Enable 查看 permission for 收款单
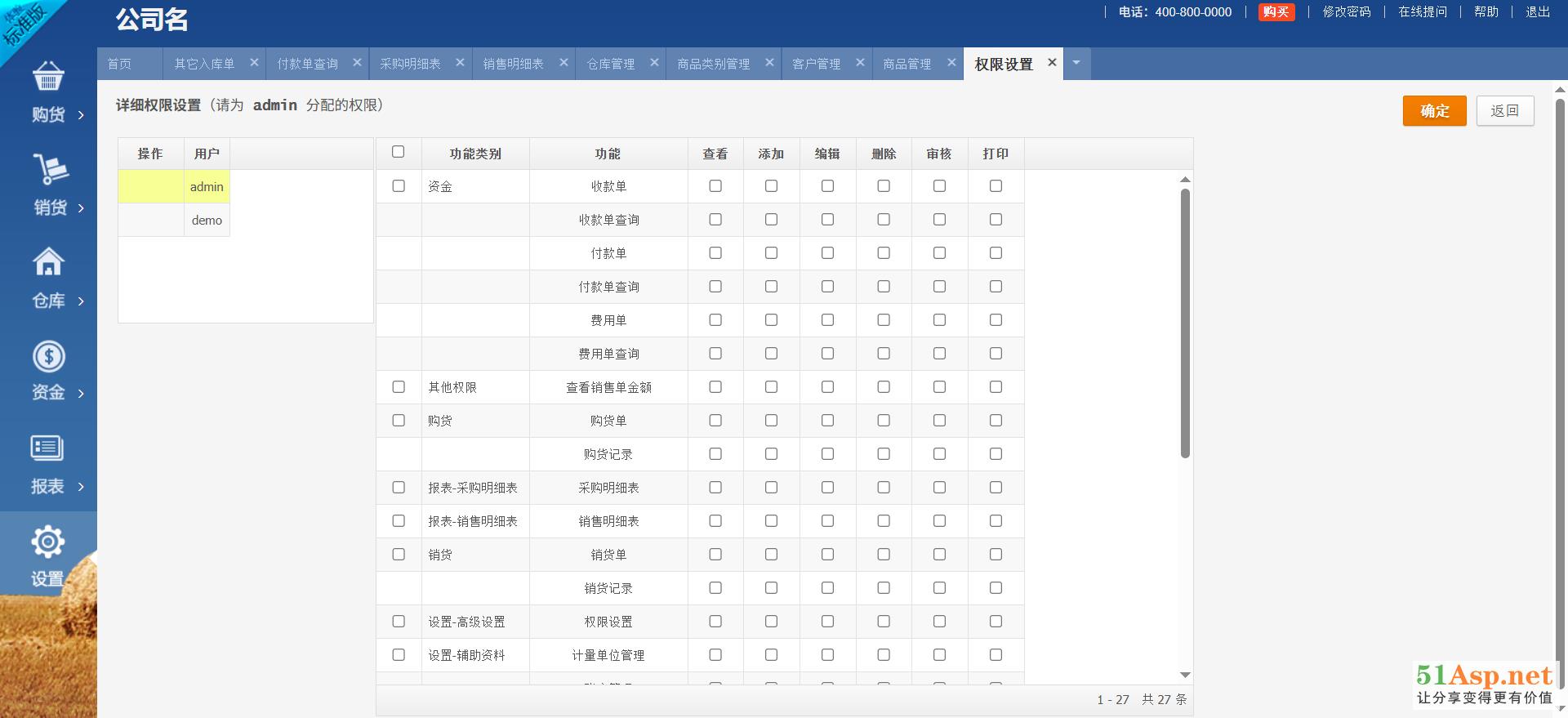This screenshot has height=718, width=1568. 715,186
